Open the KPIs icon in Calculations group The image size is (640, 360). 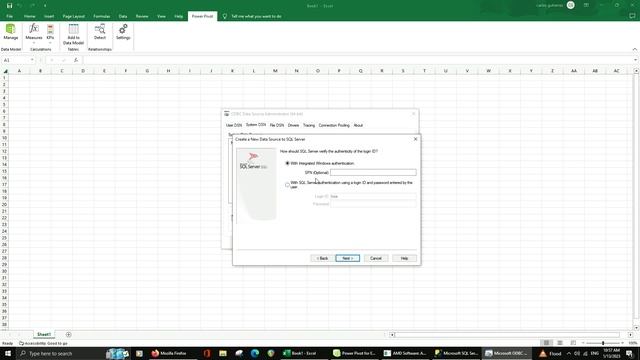tap(50, 29)
